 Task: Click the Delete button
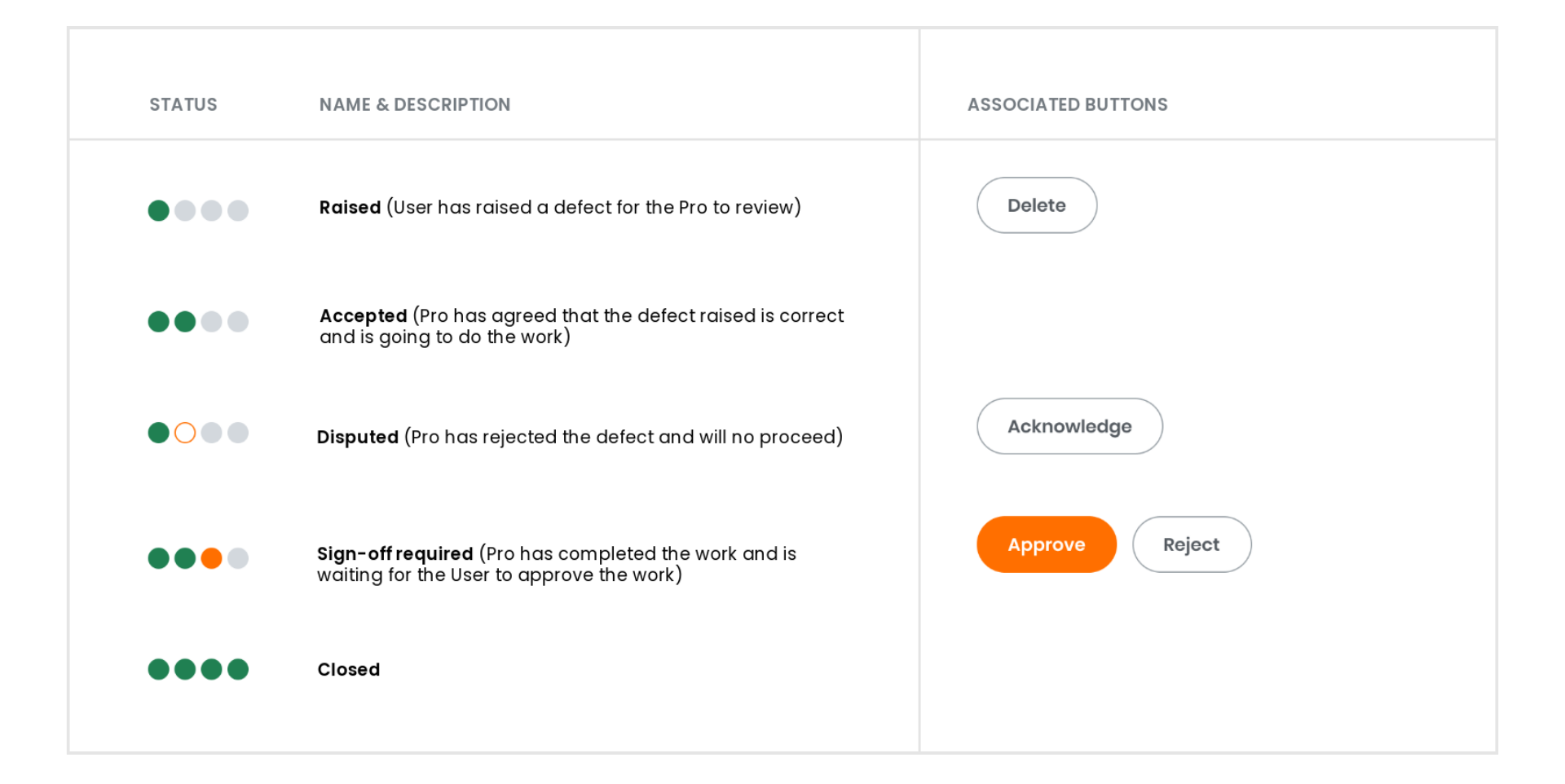[1037, 205]
